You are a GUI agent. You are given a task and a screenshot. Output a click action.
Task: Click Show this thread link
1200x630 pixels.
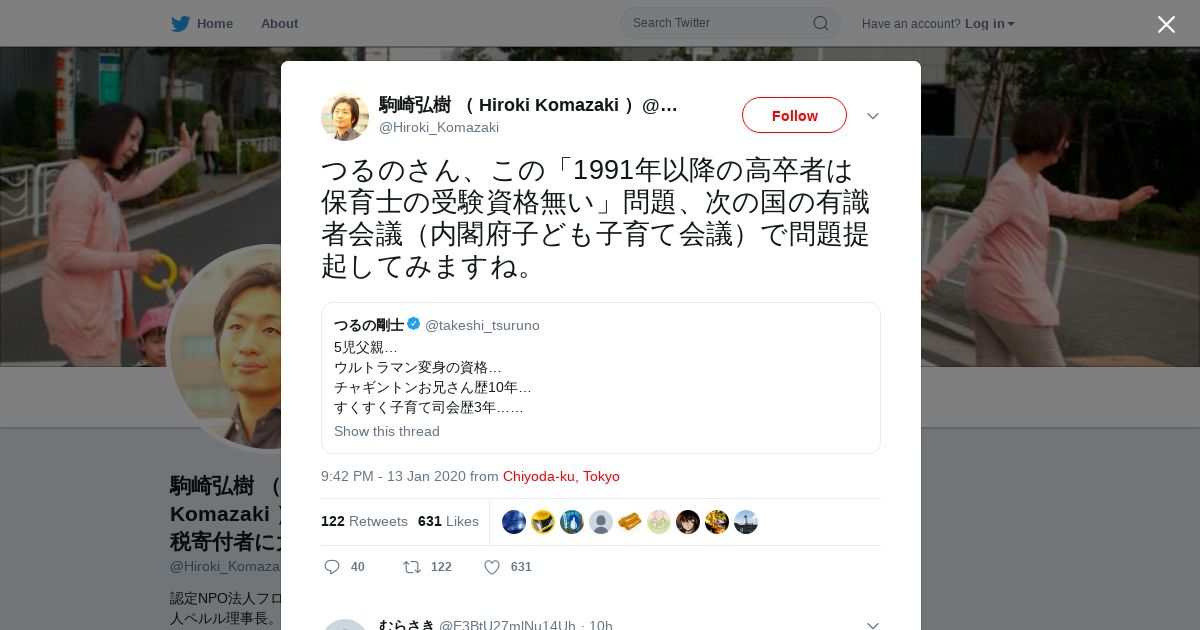click(387, 431)
